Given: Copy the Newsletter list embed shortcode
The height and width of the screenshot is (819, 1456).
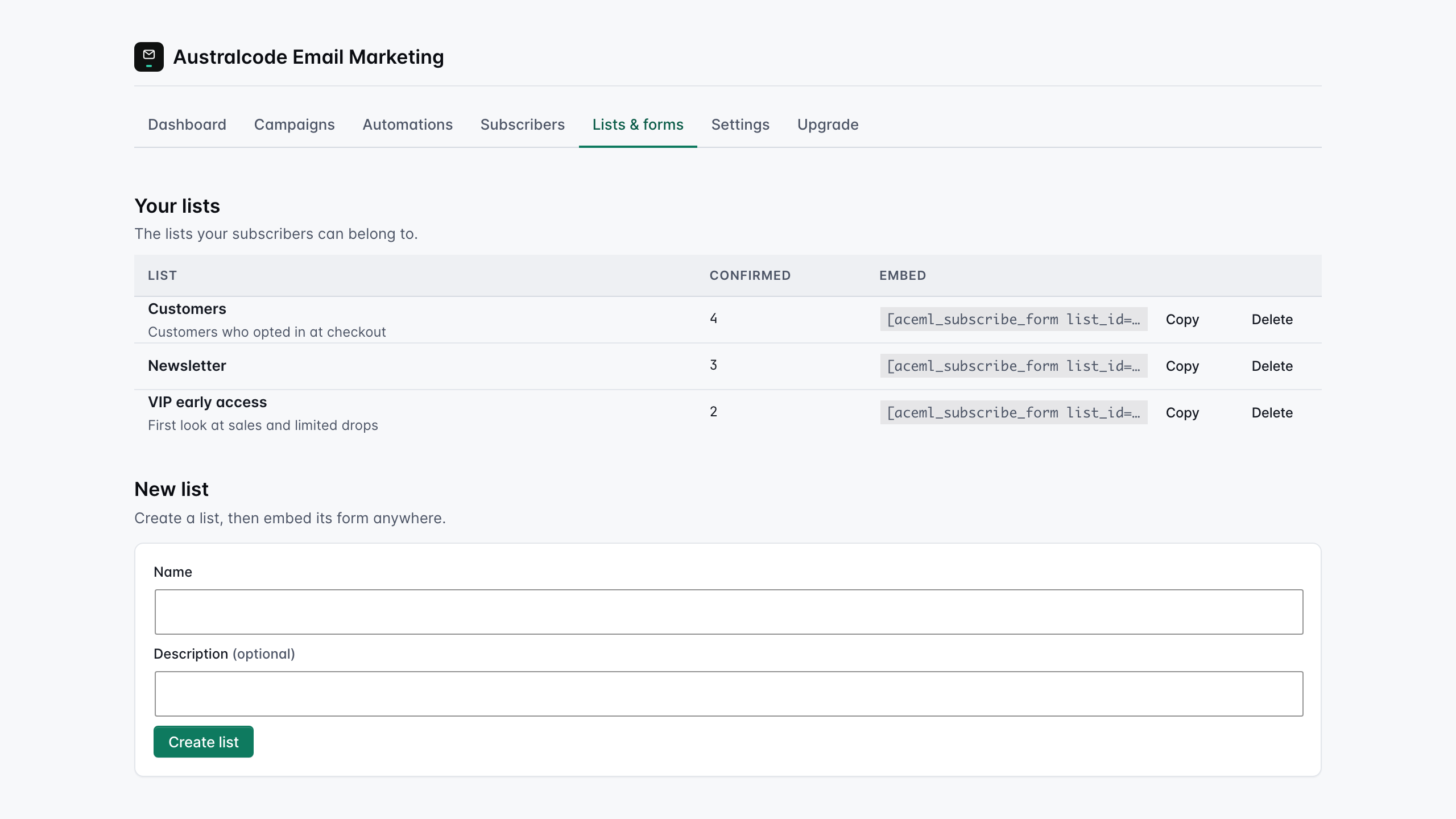Looking at the screenshot, I should (x=1182, y=366).
